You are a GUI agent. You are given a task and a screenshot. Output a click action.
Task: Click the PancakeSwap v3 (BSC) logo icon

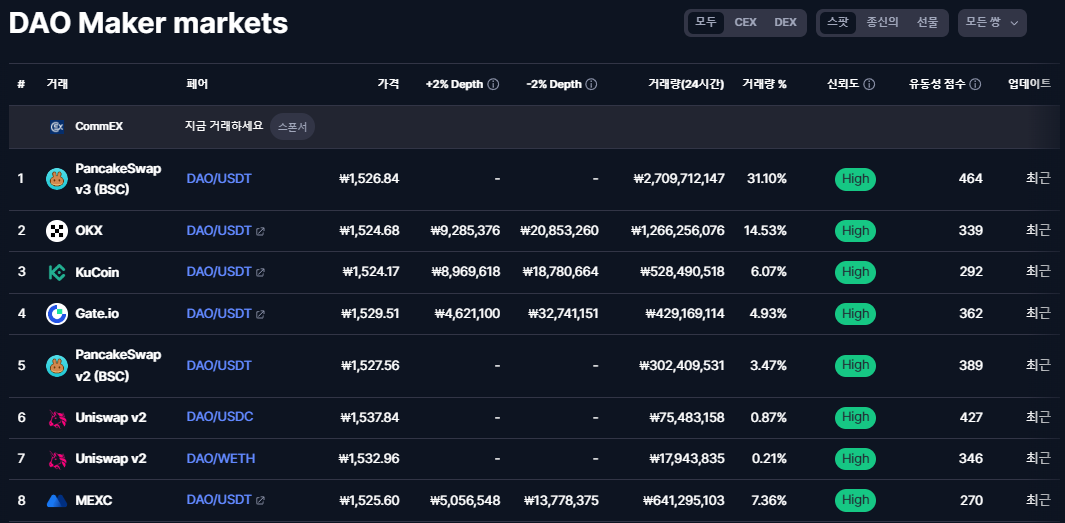[x=57, y=179]
